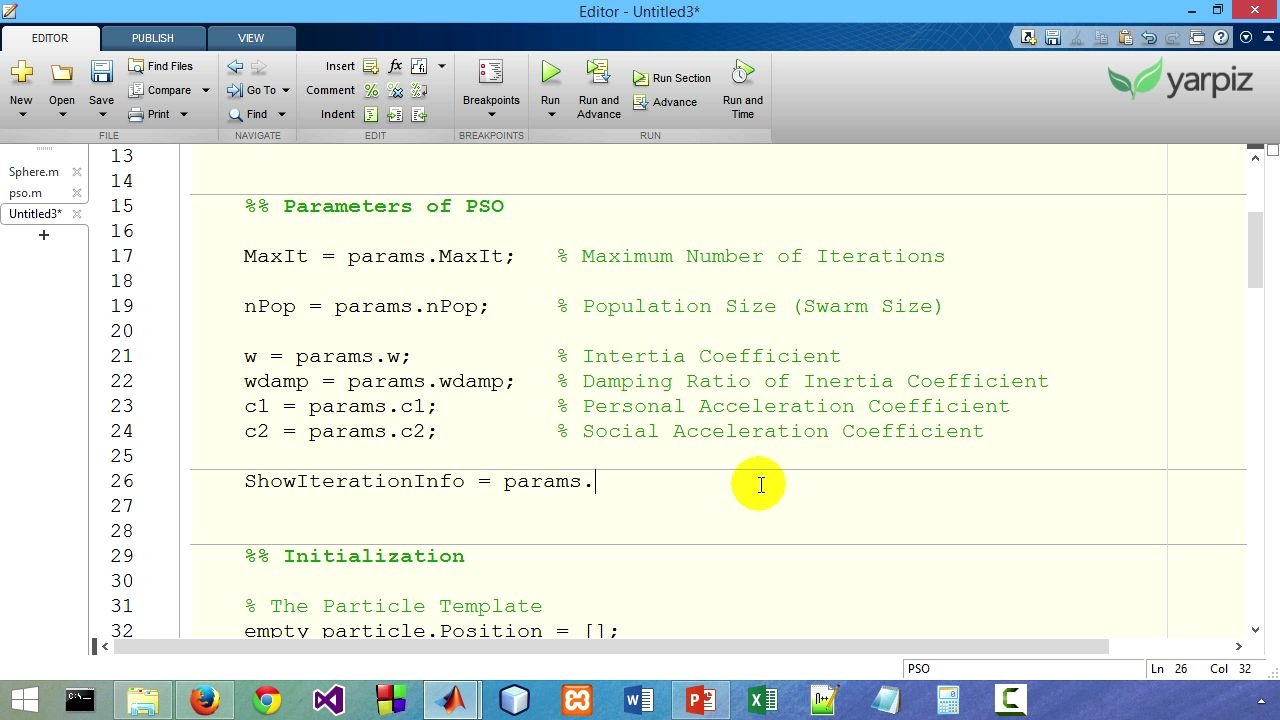1280x720 pixels.
Task: Select the Untitled3* file tab
Action: pyautogui.click(x=36, y=214)
